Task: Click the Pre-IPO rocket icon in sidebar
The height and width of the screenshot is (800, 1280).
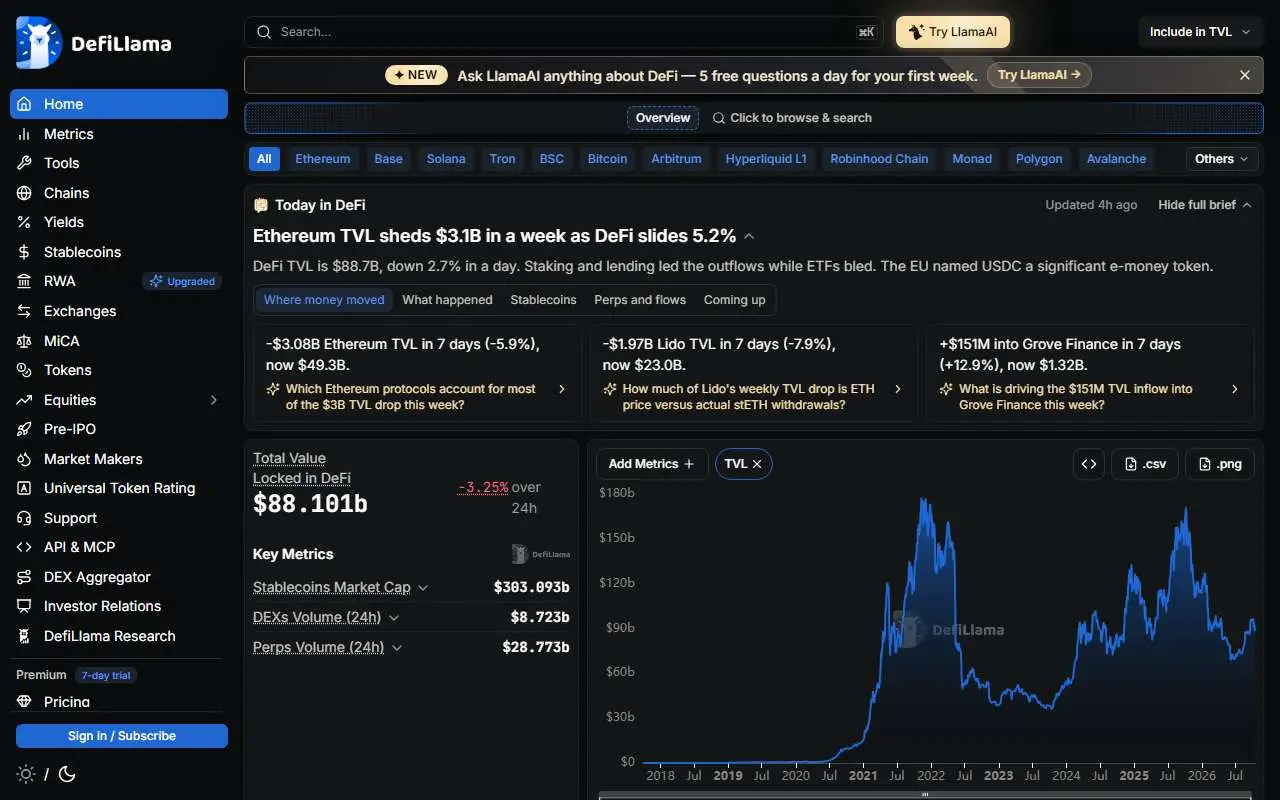Action: pyautogui.click(x=24, y=429)
